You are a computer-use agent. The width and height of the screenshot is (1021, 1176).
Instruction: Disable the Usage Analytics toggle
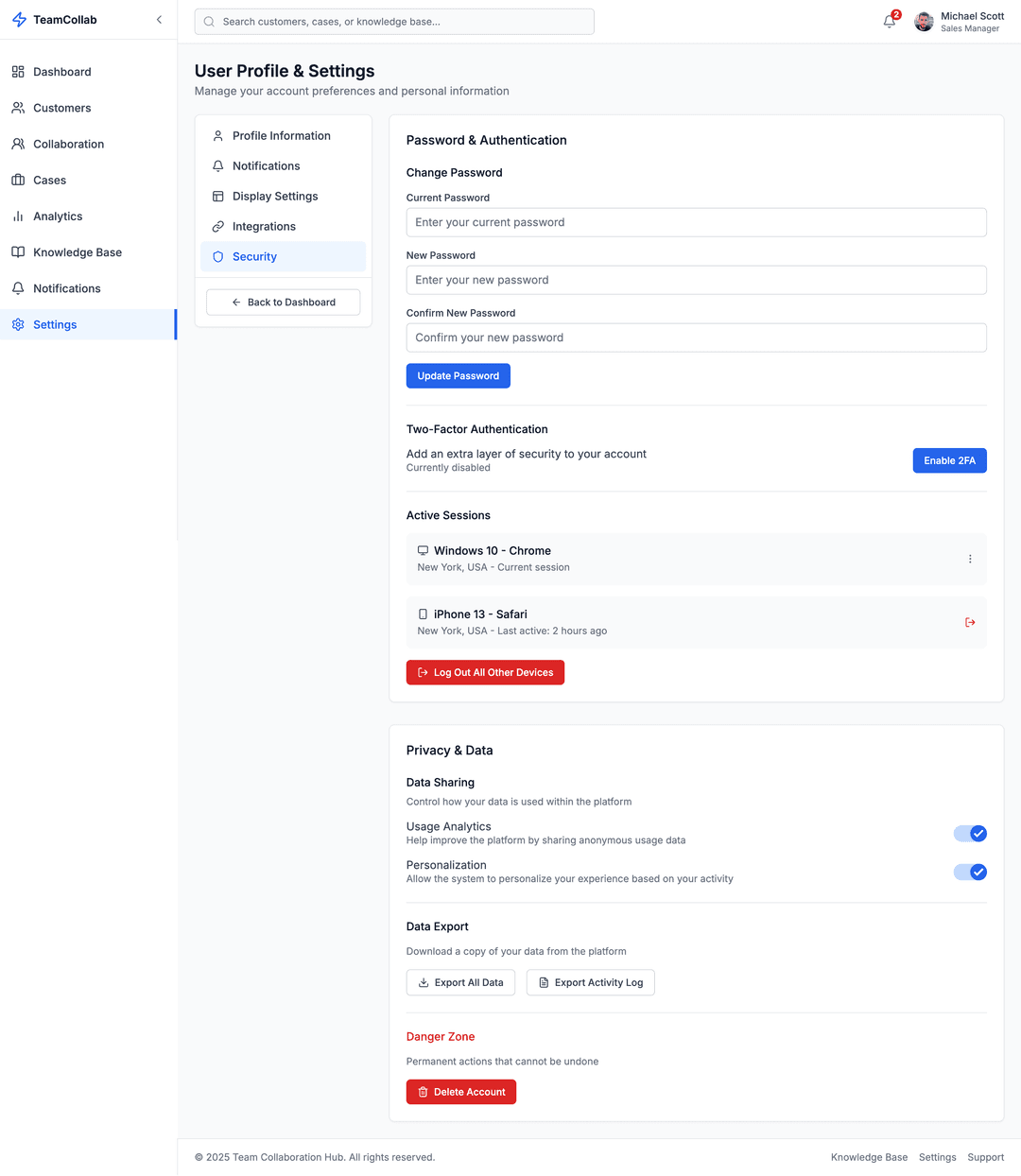pyautogui.click(x=970, y=834)
